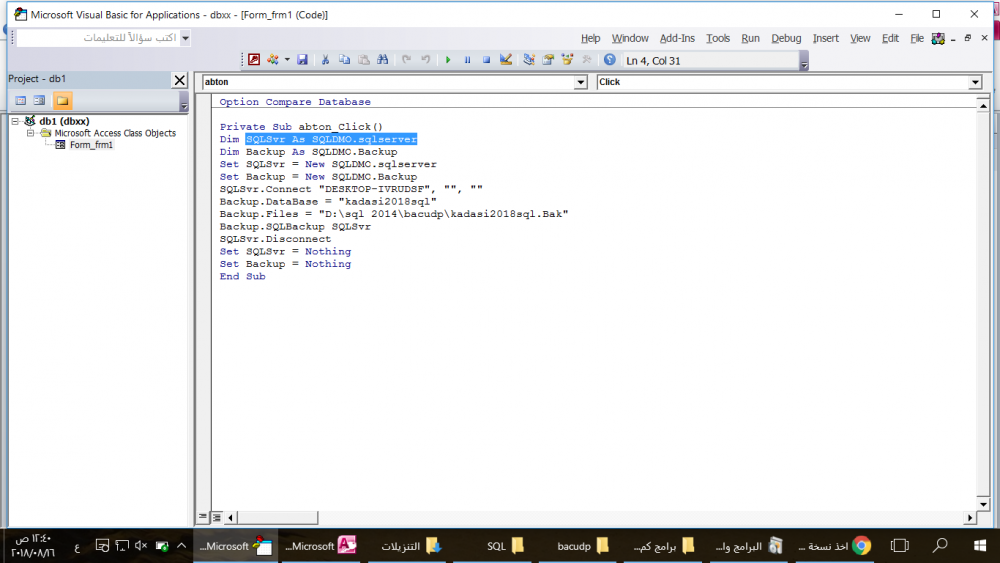Open the Tools menu
1000x563 pixels.
click(x=718, y=38)
